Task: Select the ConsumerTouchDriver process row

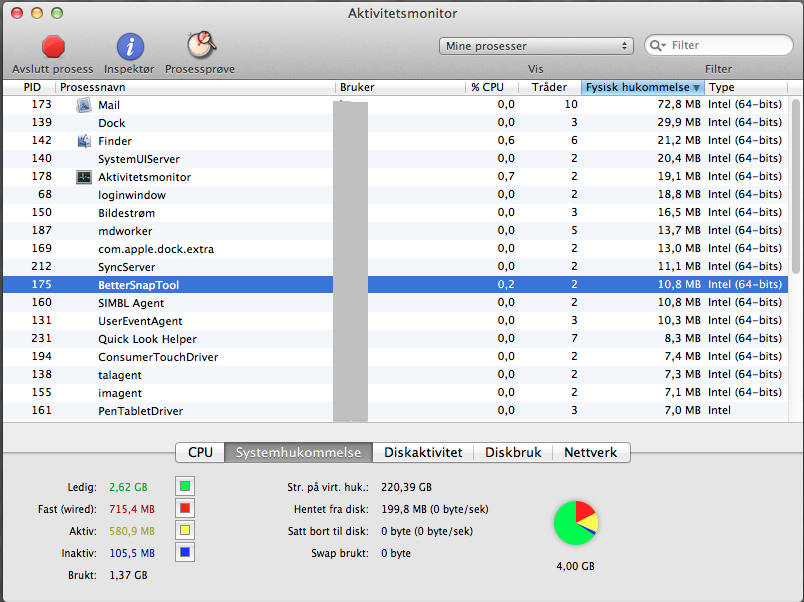Action: pyautogui.click(x=395, y=356)
